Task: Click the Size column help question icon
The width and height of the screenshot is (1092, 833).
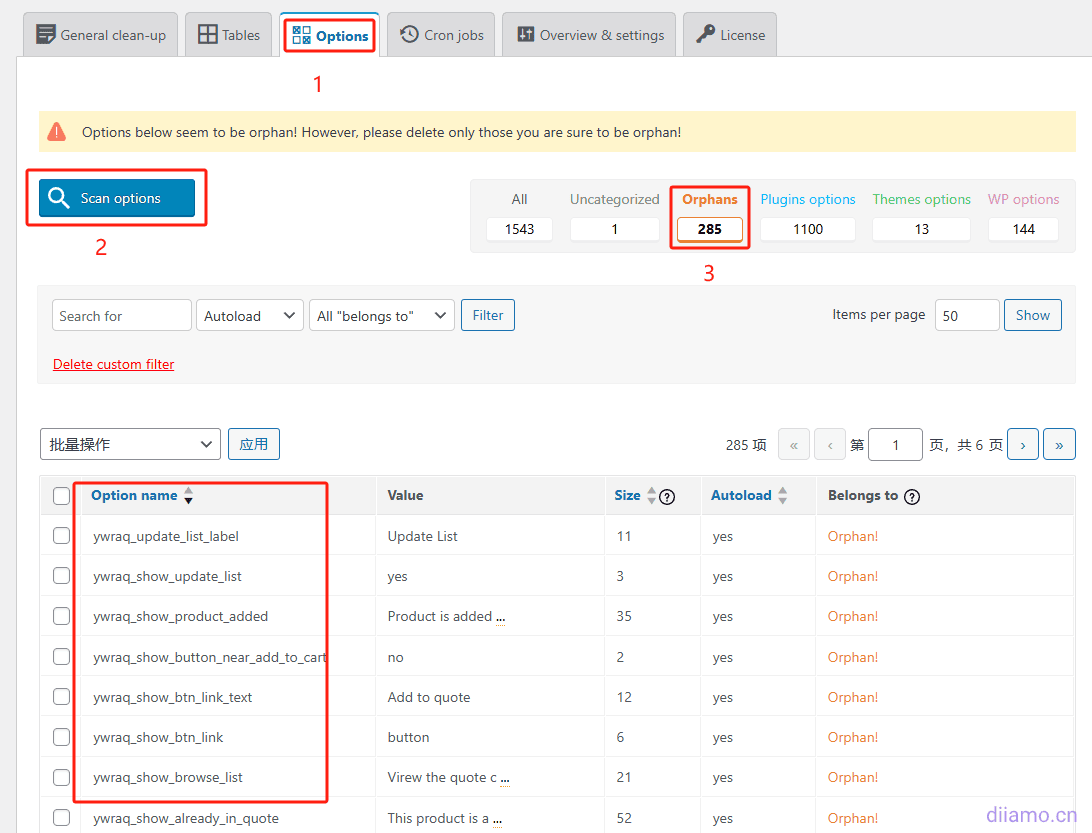Action: pyautogui.click(x=668, y=496)
